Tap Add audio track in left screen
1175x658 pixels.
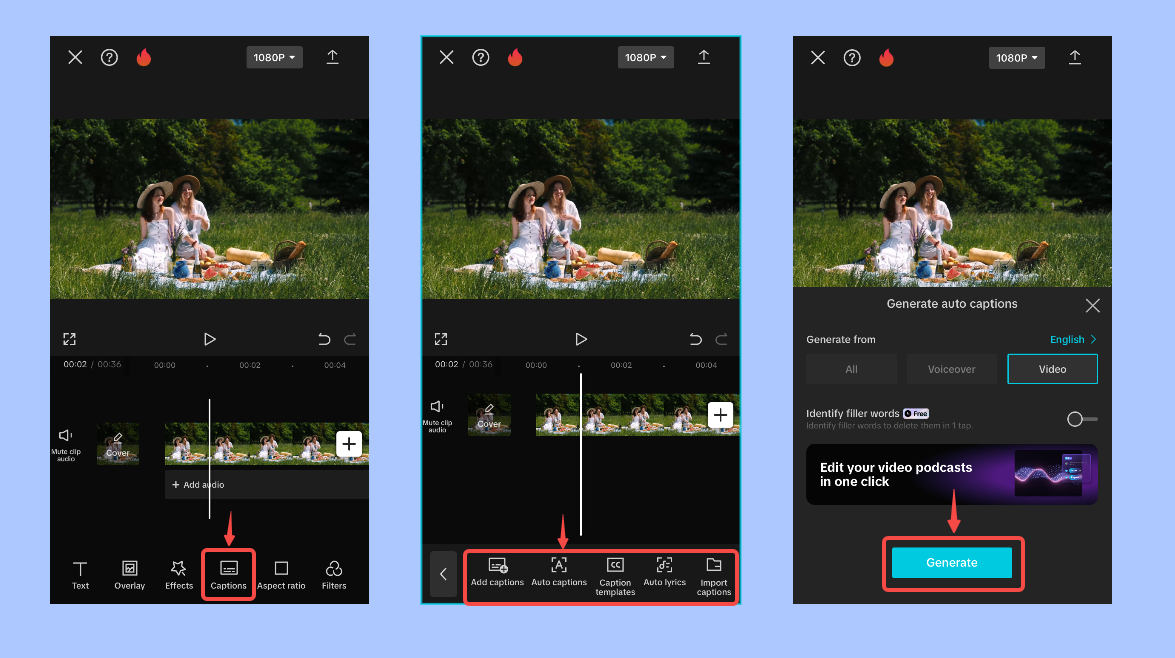click(266, 485)
